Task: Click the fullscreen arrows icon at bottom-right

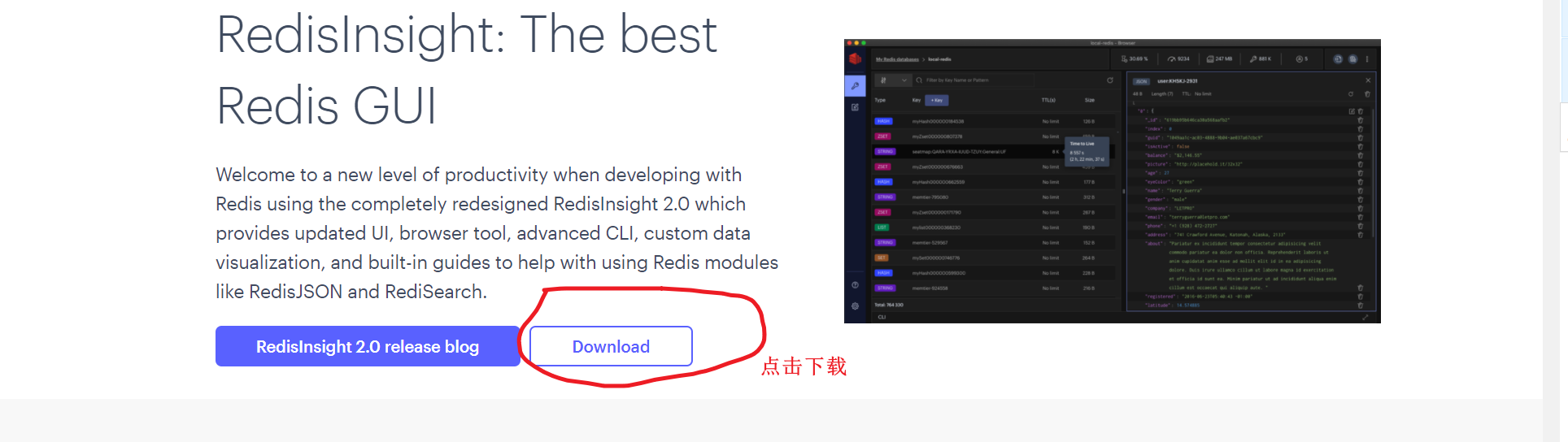Action: click(x=1365, y=317)
